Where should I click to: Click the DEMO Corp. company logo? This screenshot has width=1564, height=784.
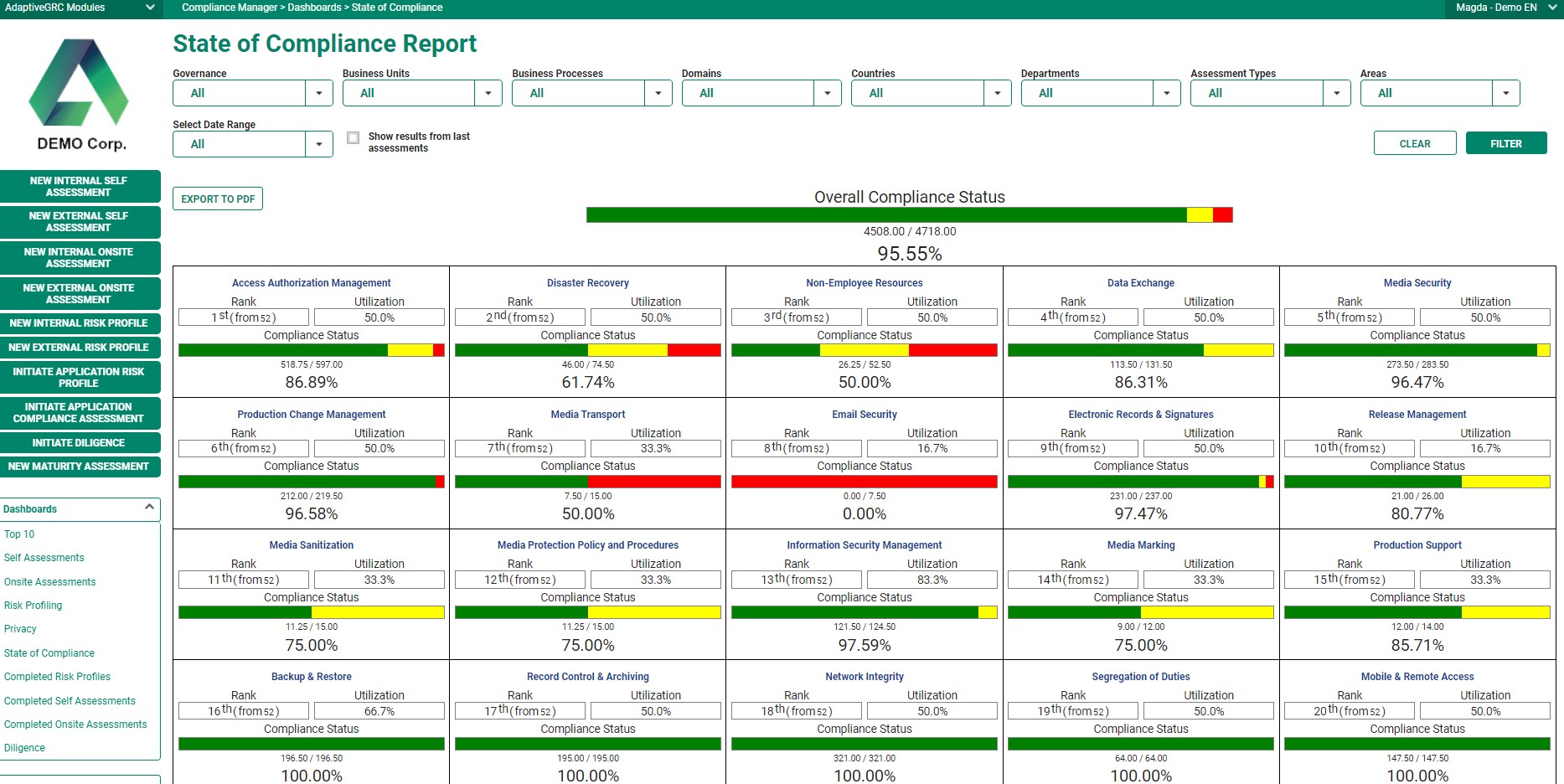coord(78,92)
